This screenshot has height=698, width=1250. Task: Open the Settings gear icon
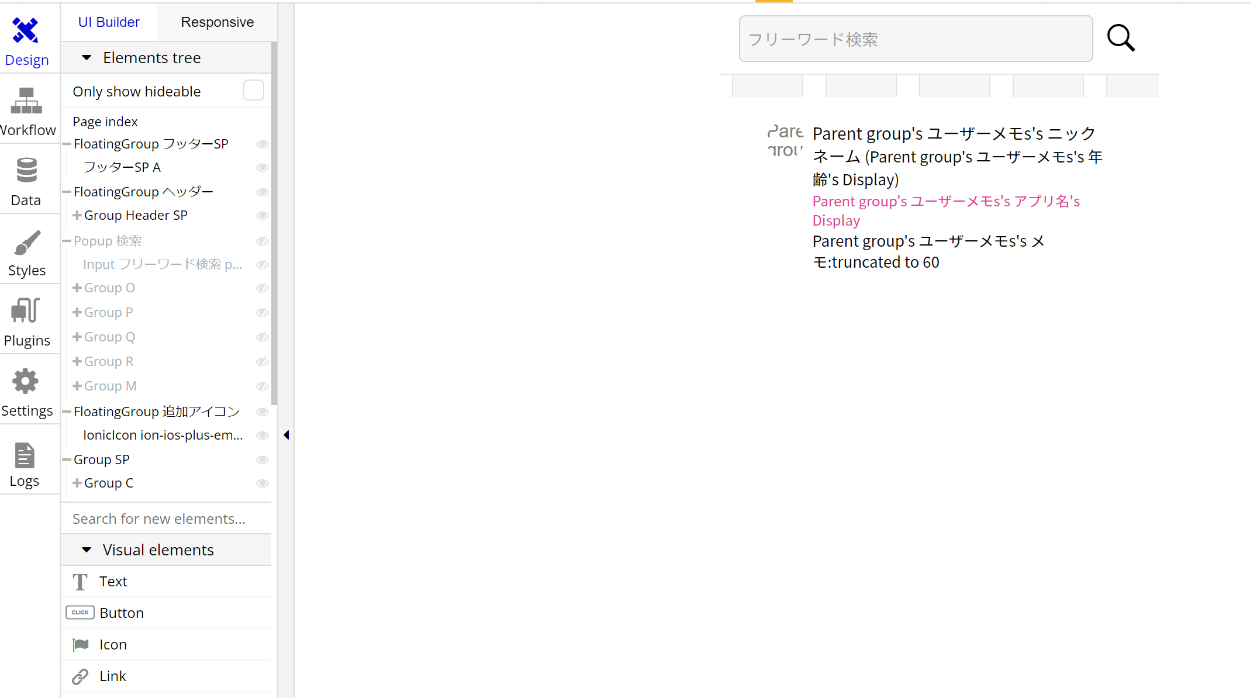(x=26, y=382)
